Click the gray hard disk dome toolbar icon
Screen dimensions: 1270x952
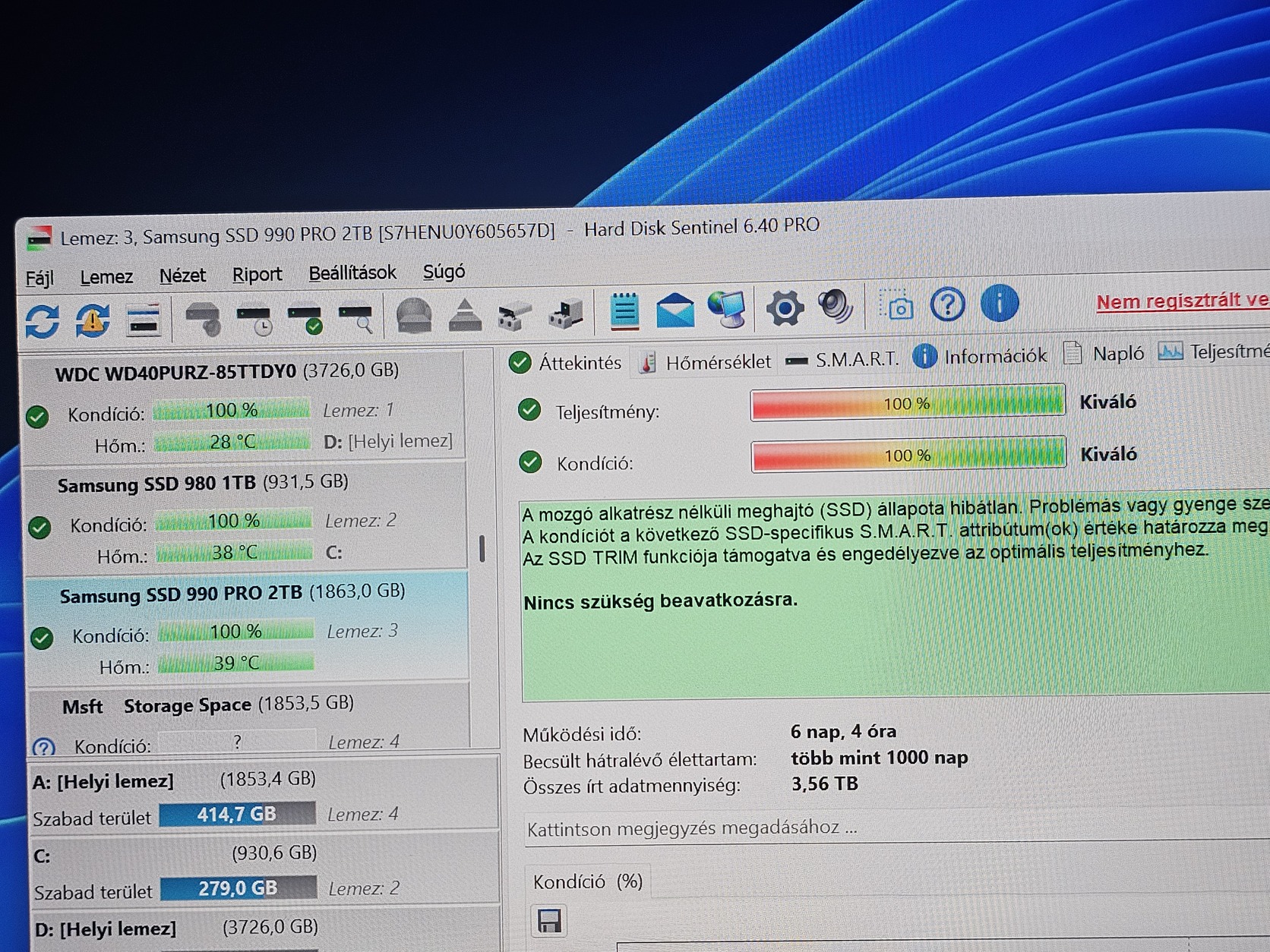[x=414, y=315]
